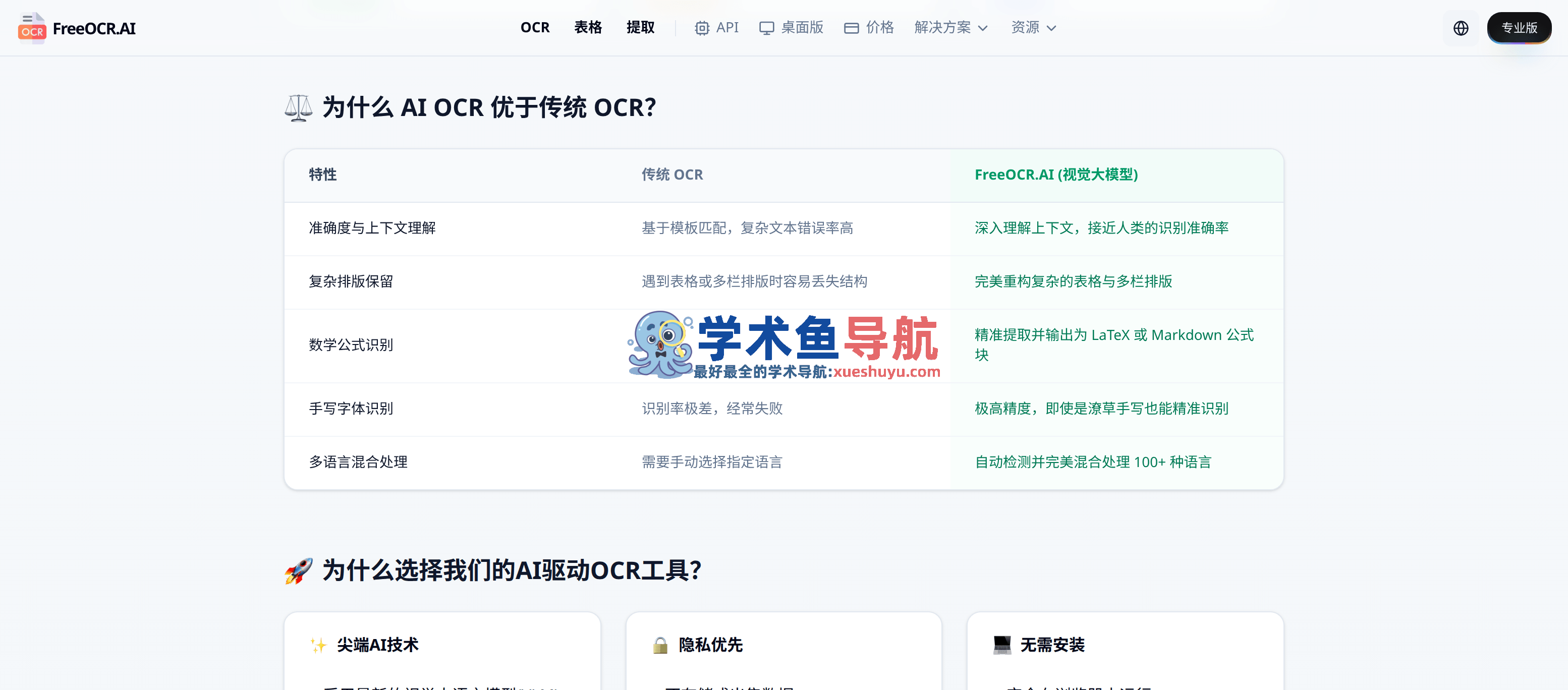Open the language globe selector

(x=1460, y=28)
